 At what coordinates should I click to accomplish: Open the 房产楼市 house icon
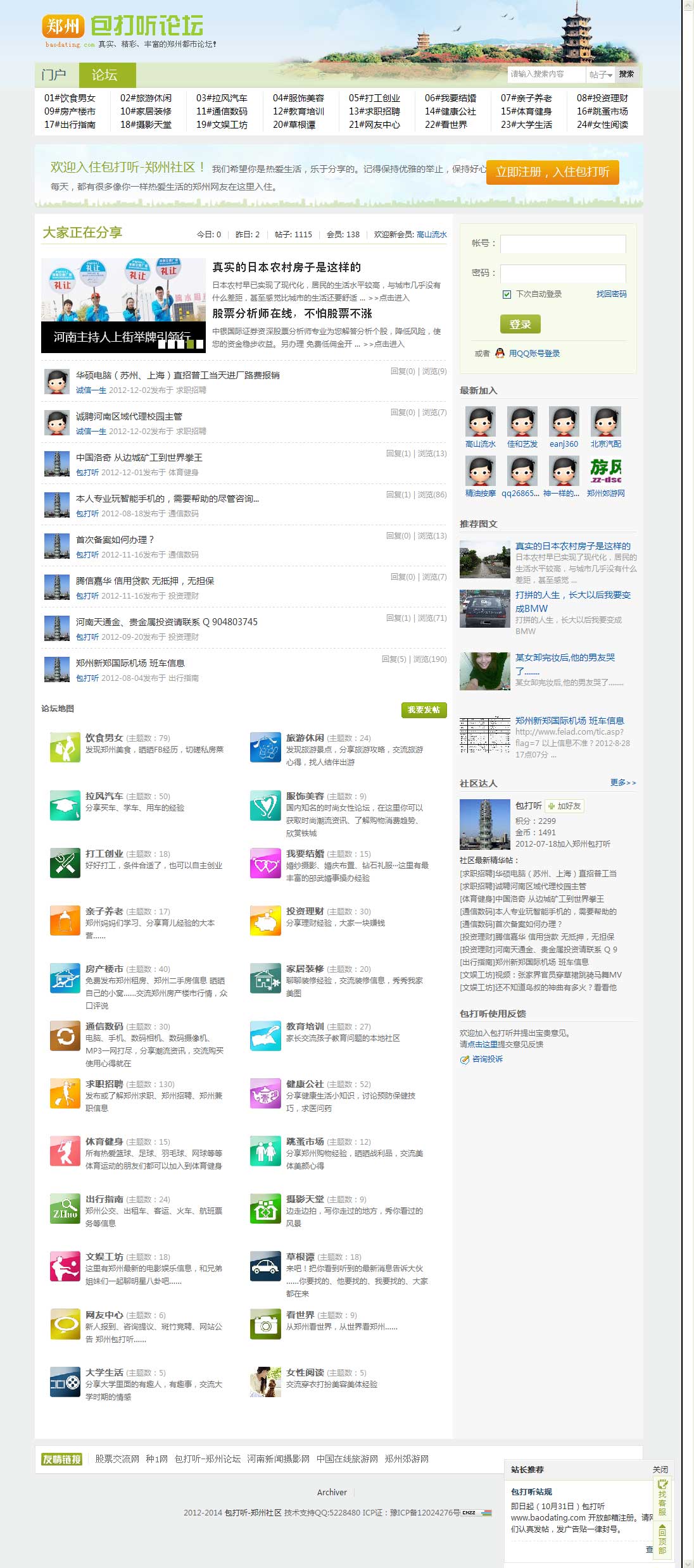pos(65,978)
